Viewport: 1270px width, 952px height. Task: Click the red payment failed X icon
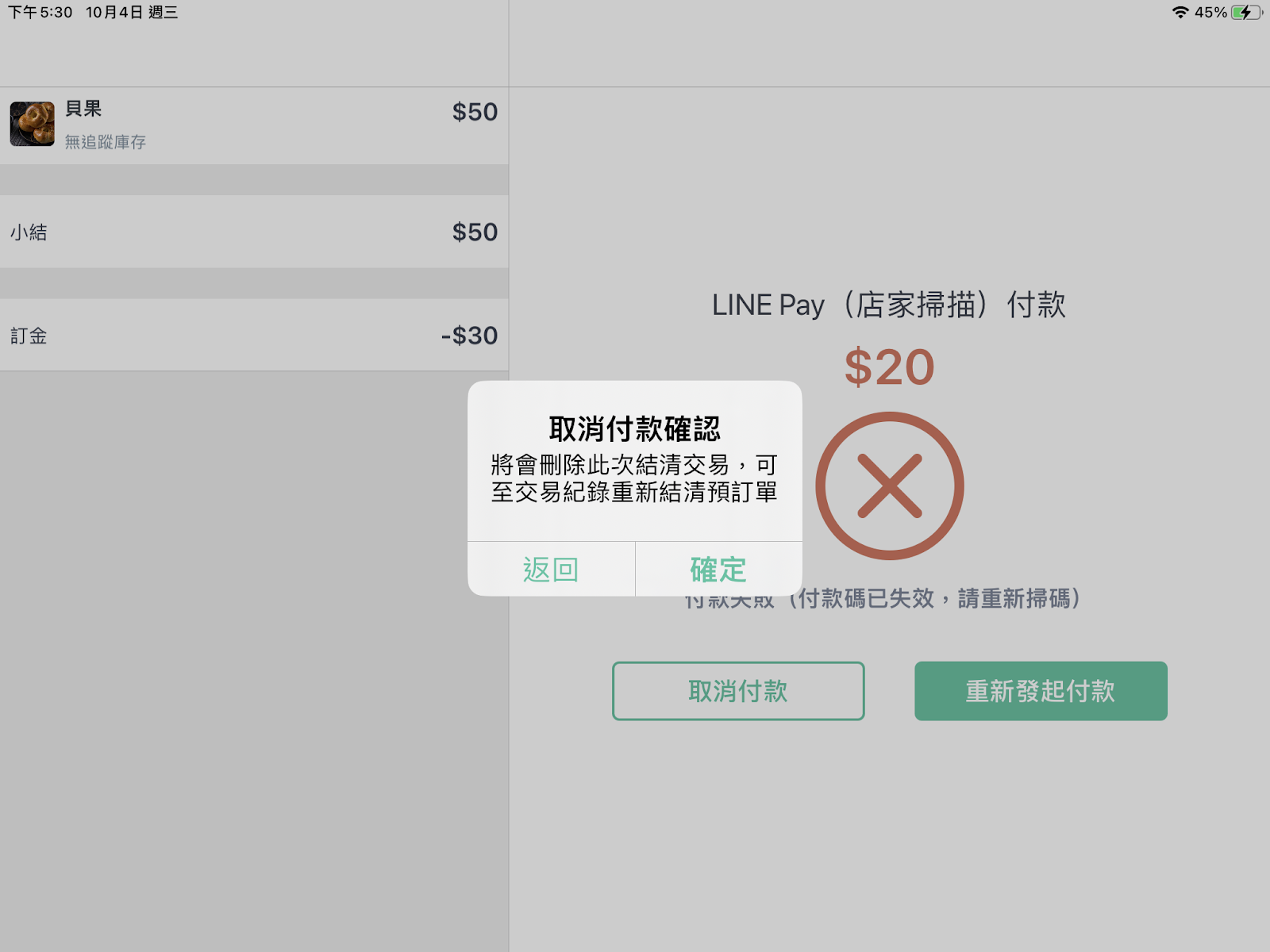pos(890,486)
